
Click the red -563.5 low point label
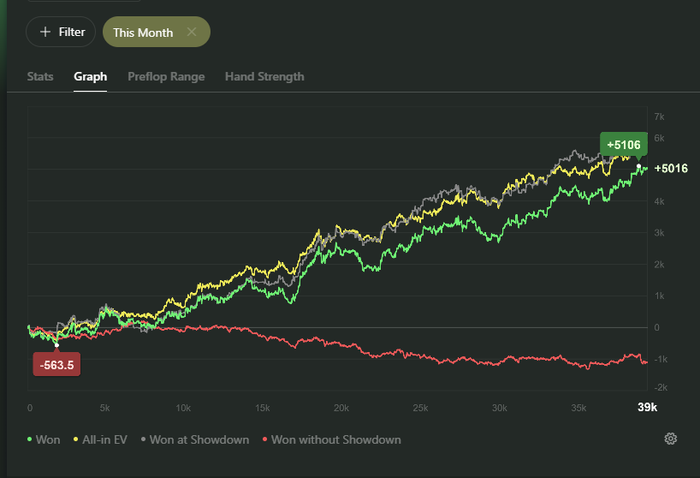[x=56, y=365]
